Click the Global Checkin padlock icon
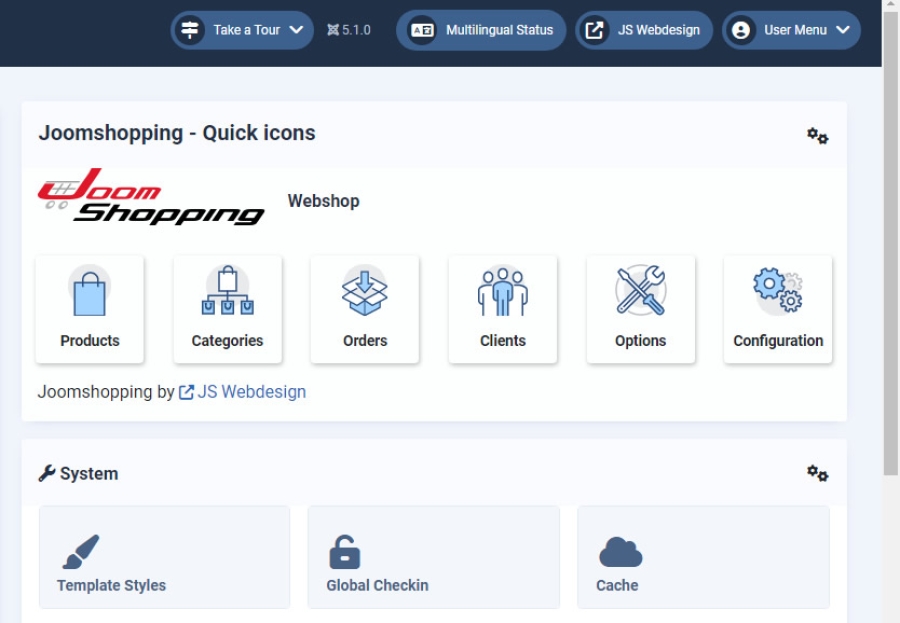The height and width of the screenshot is (623, 900). [x=344, y=552]
